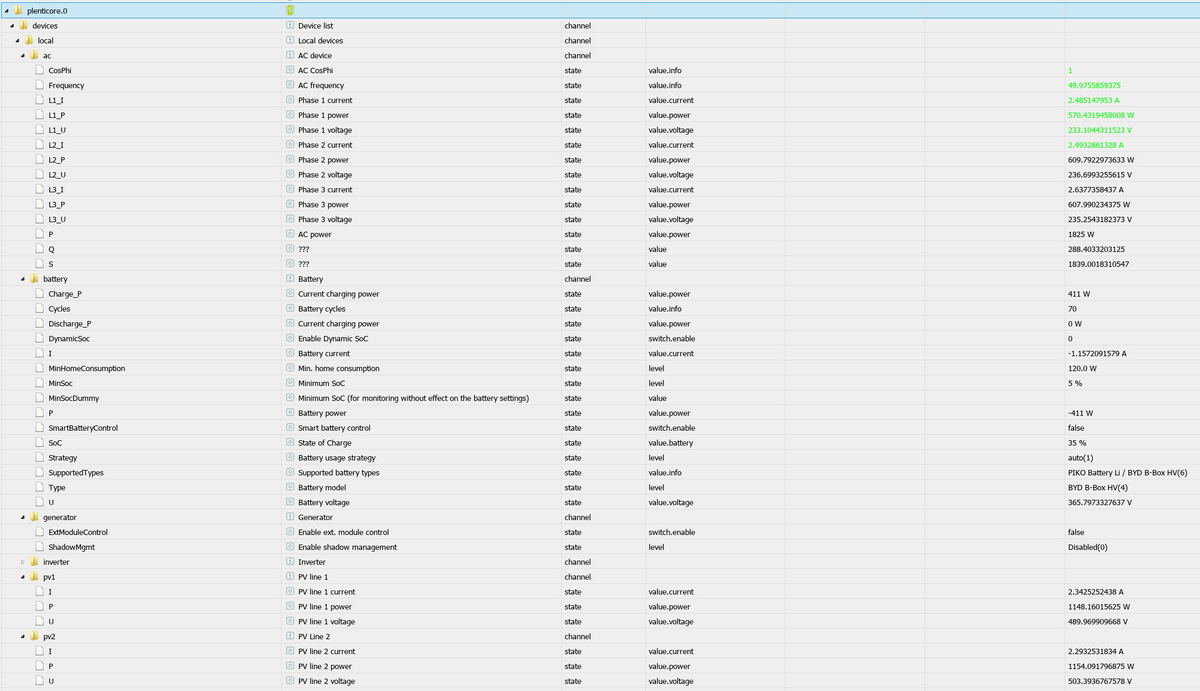This screenshot has height=691, width=1200.
Task: Click the ShadowMgmt value 'Disabled(0)'
Action: pyautogui.click(x=1087, y=547)
